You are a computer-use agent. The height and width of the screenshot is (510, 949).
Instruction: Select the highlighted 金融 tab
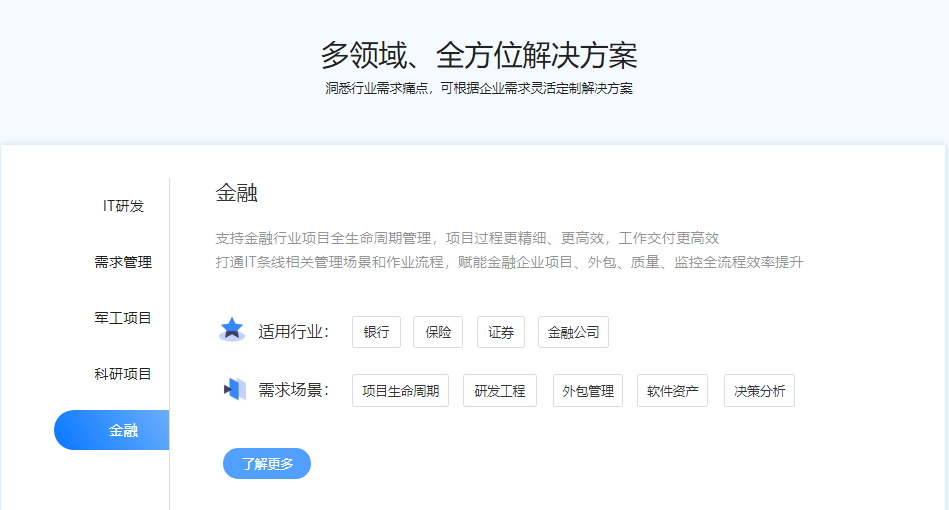(112, 430)
